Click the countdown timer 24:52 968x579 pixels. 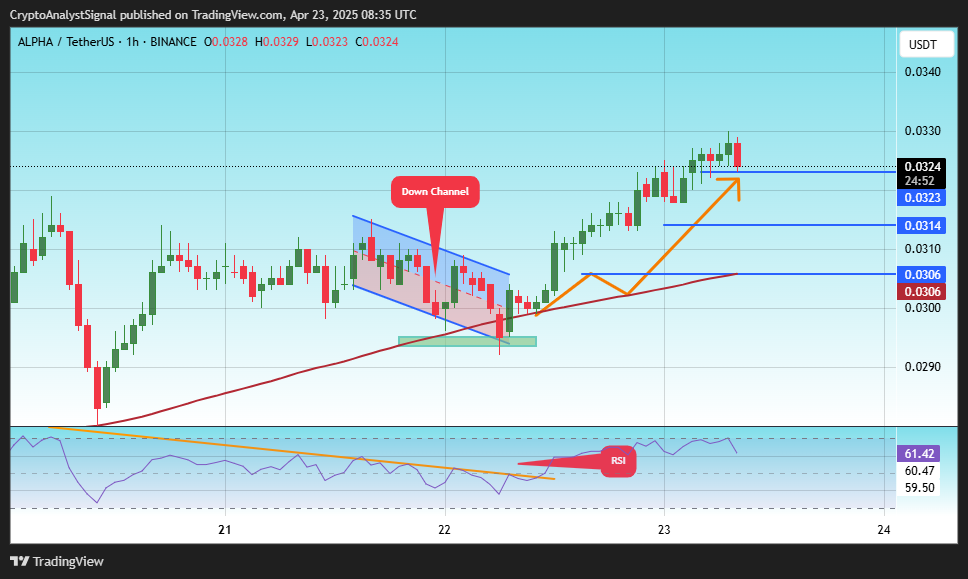coord(919,181)
